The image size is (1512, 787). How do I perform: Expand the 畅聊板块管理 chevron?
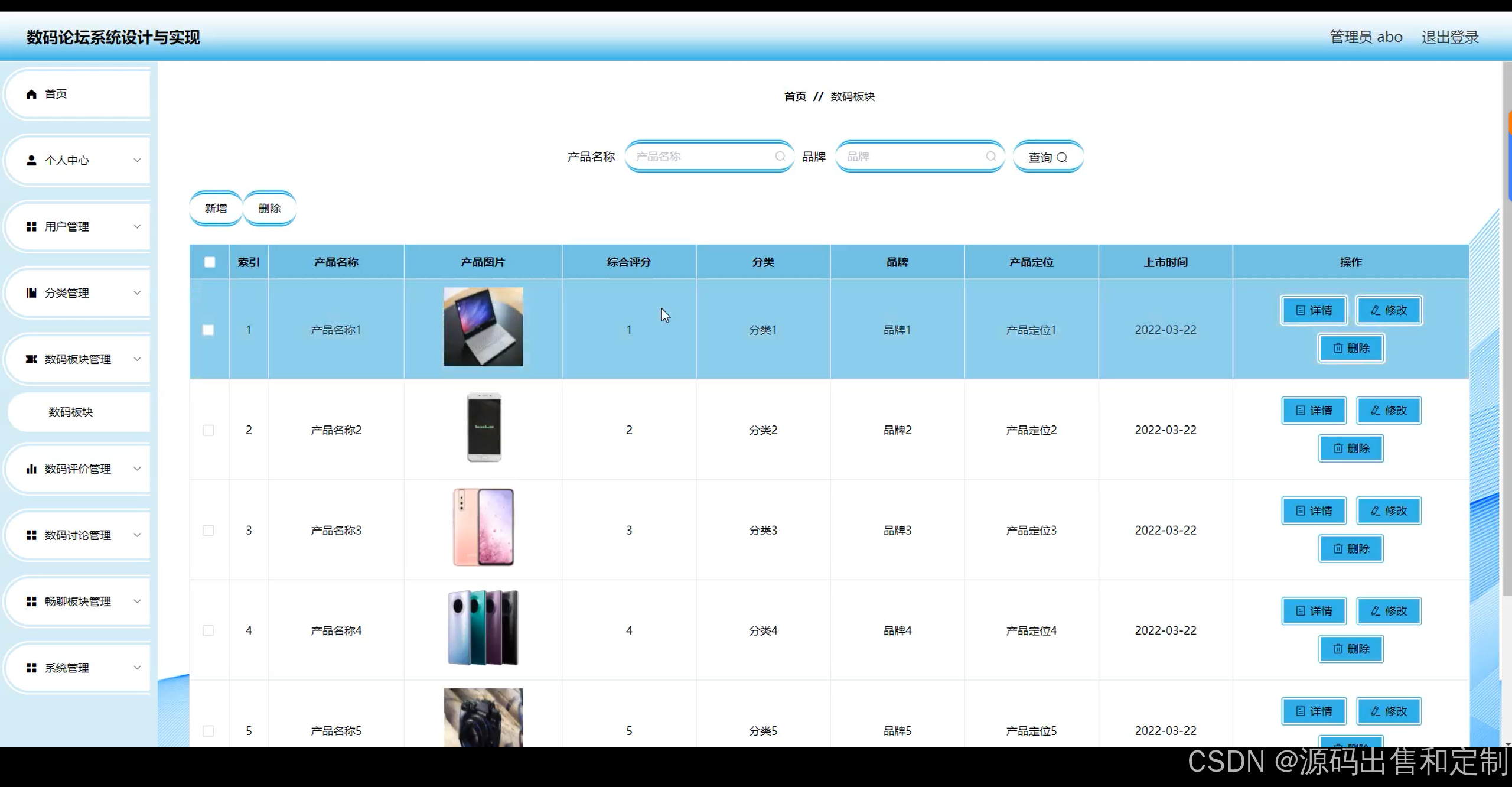click(137, 601)
